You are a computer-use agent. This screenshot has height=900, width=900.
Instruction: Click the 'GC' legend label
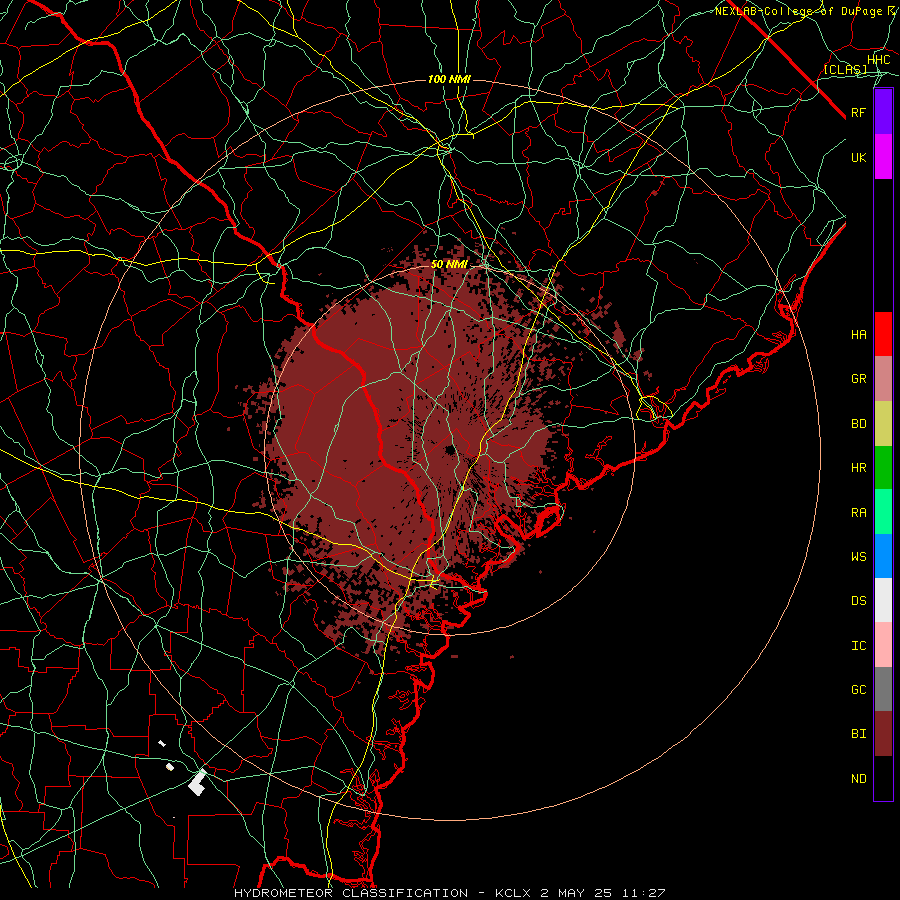point(859,690)
